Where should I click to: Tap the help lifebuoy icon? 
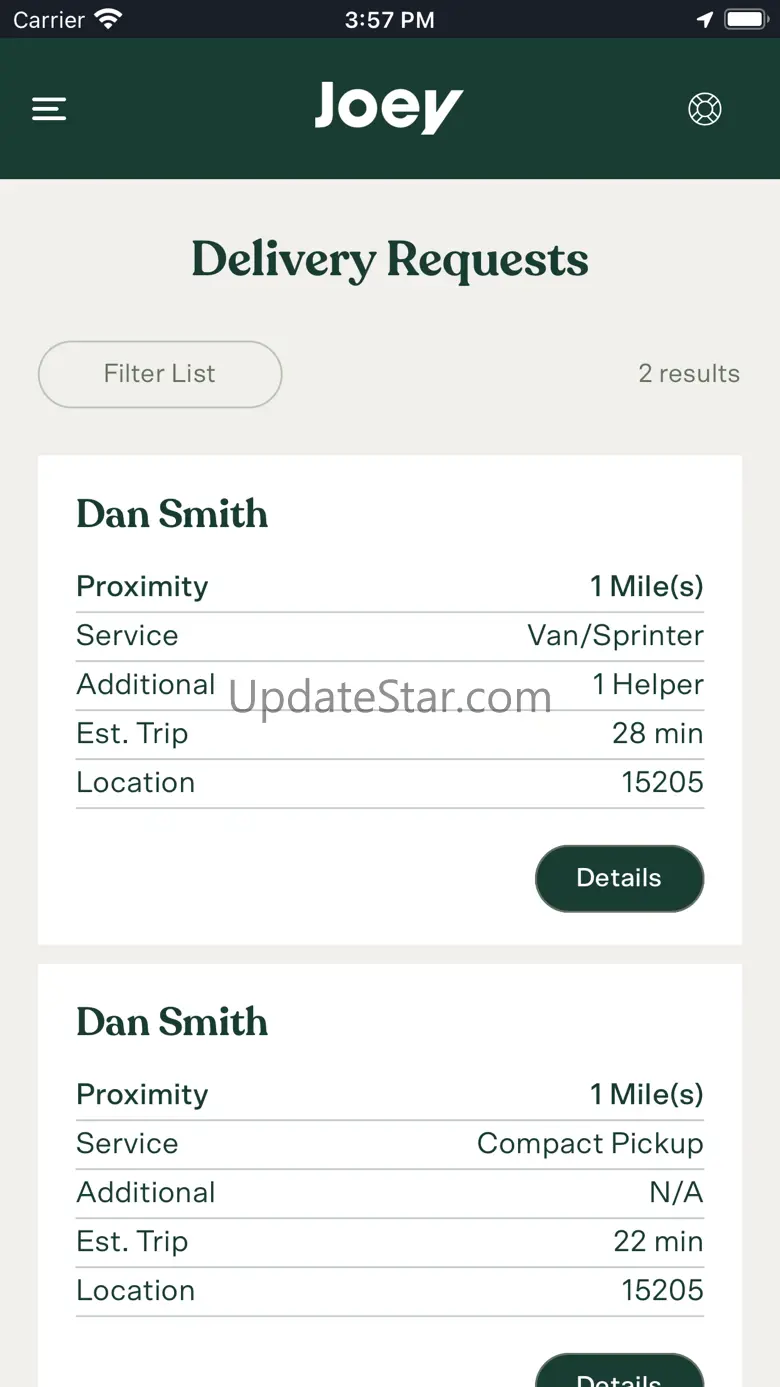705,109
